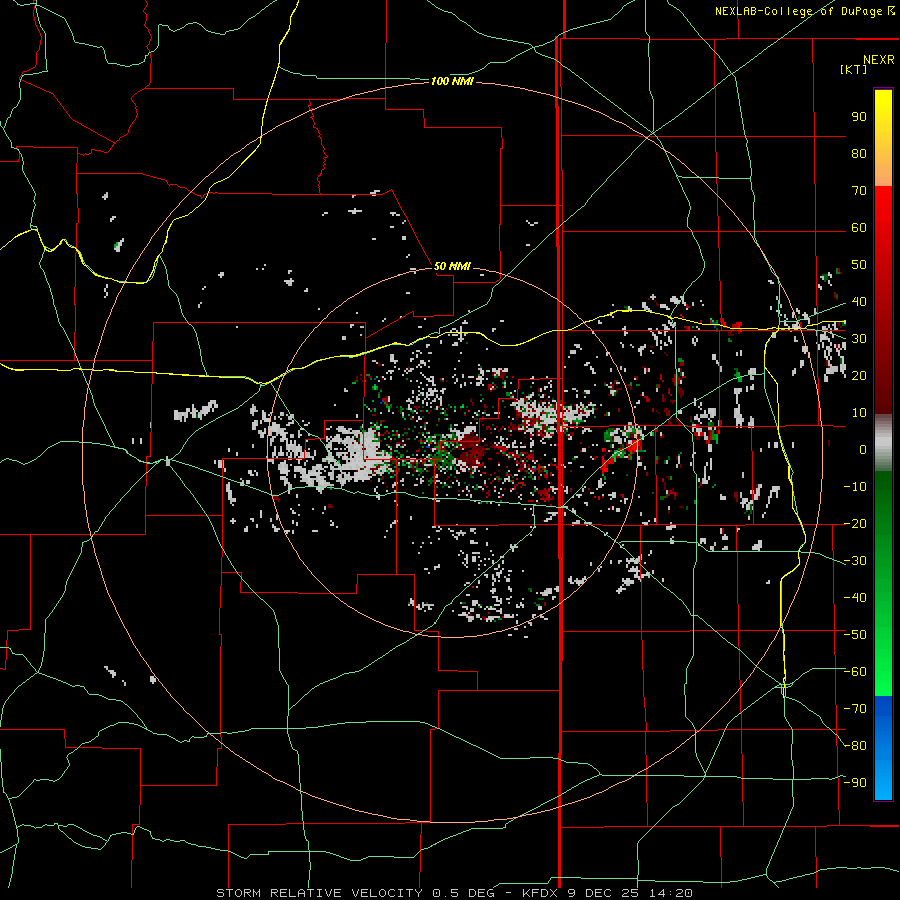Click the bright green segment of the color bar
This screenshot has width=900, height=900.
click(x=883, y=583)
